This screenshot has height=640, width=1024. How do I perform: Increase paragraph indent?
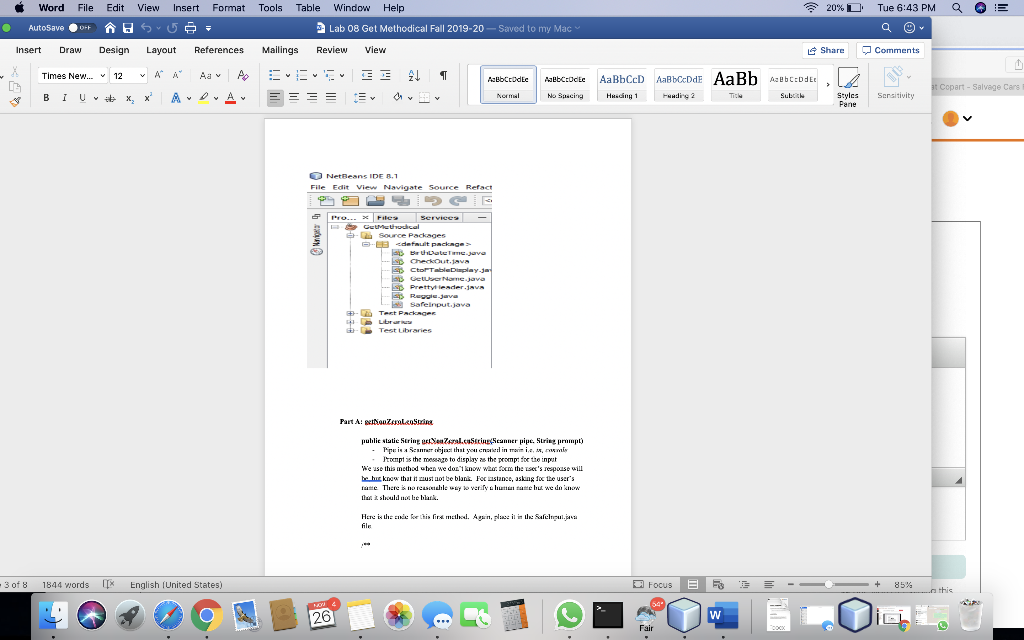click(x=385, y=76)
